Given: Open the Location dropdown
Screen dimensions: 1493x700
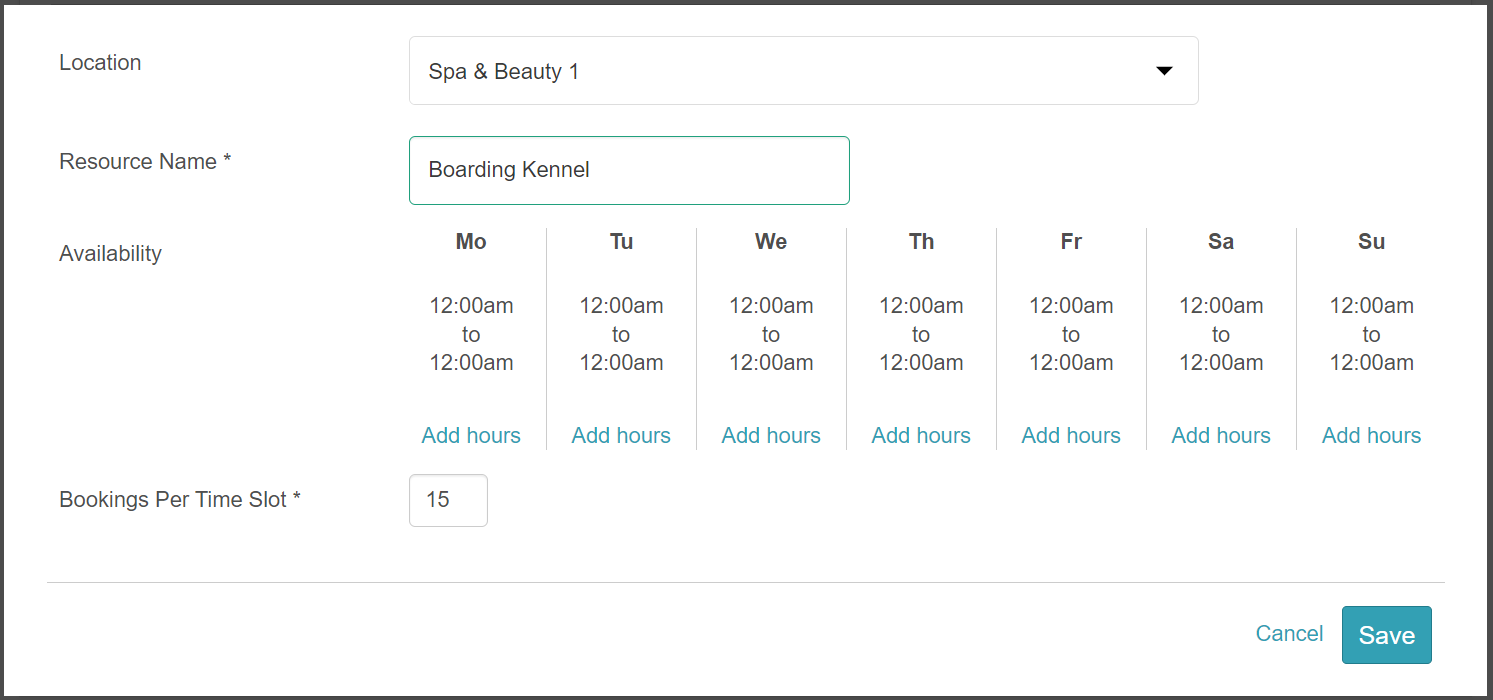Looking at the screenshot, I should coord(802,71).
